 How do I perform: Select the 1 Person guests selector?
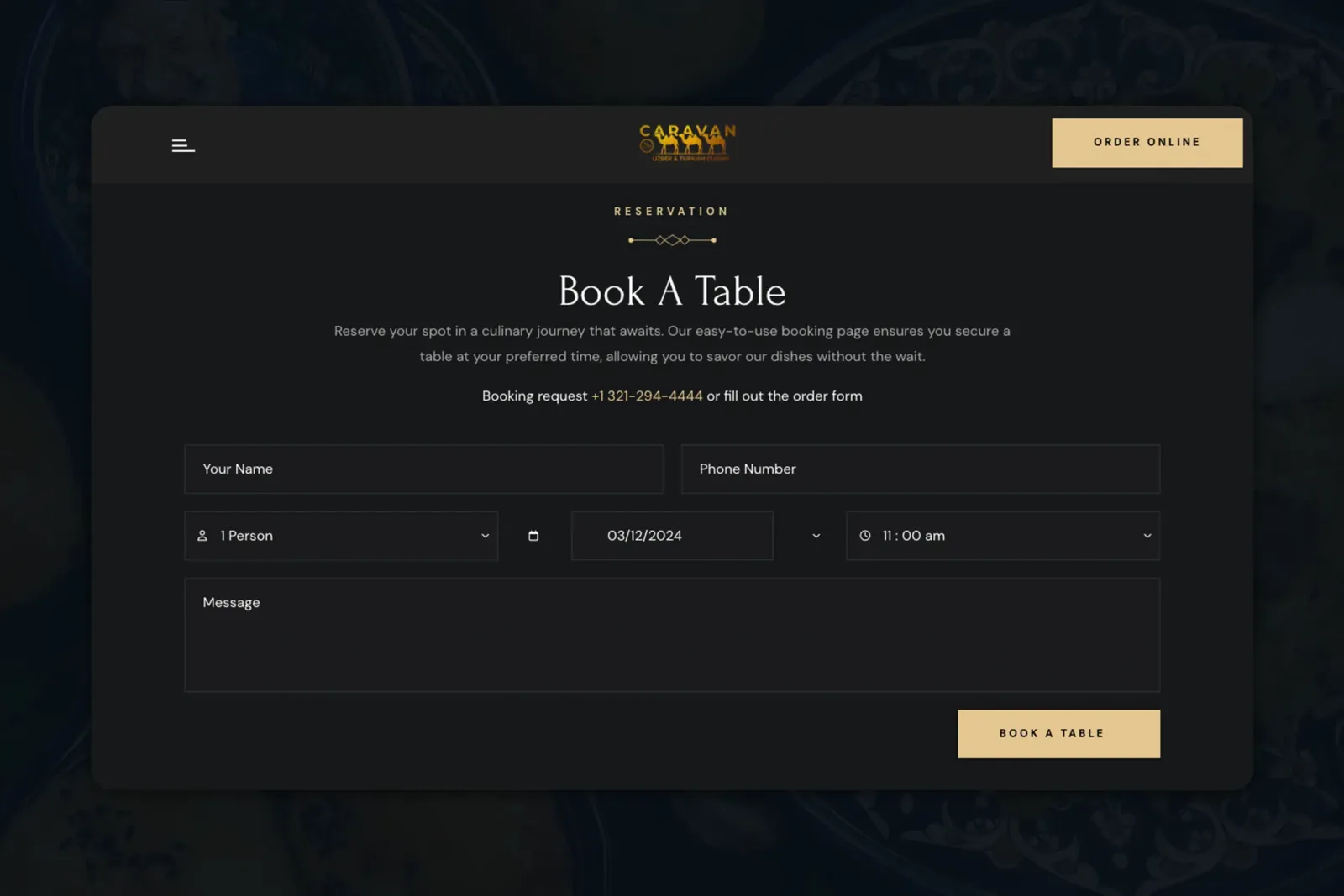341,536
